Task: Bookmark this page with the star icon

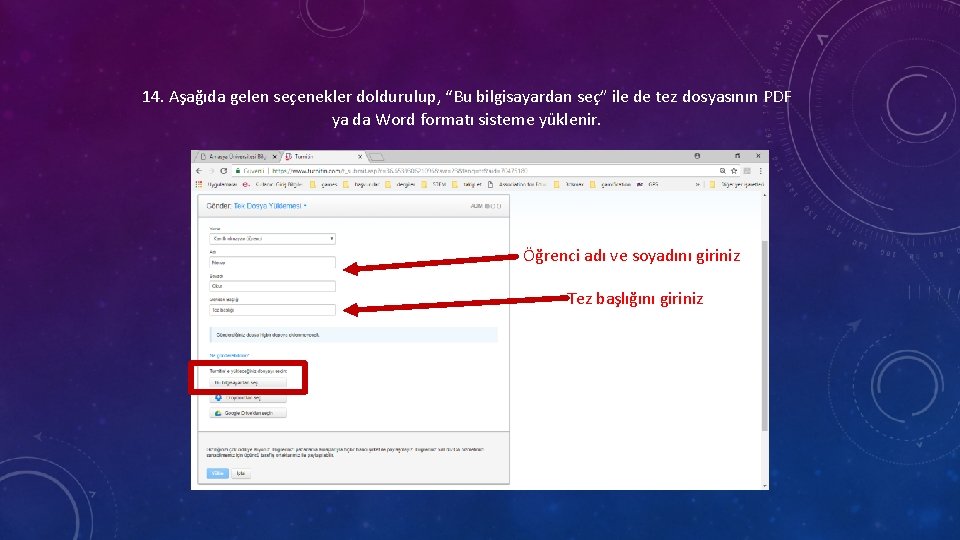Action: [734, 171]
